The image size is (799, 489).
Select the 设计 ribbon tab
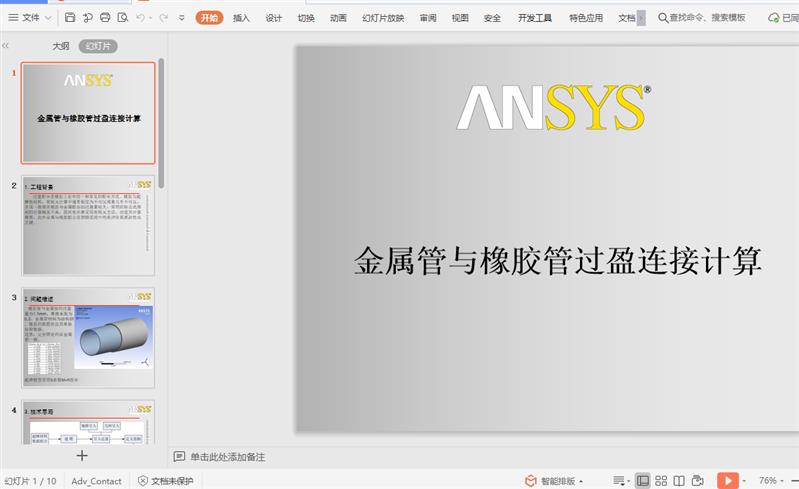click(274, 18)
